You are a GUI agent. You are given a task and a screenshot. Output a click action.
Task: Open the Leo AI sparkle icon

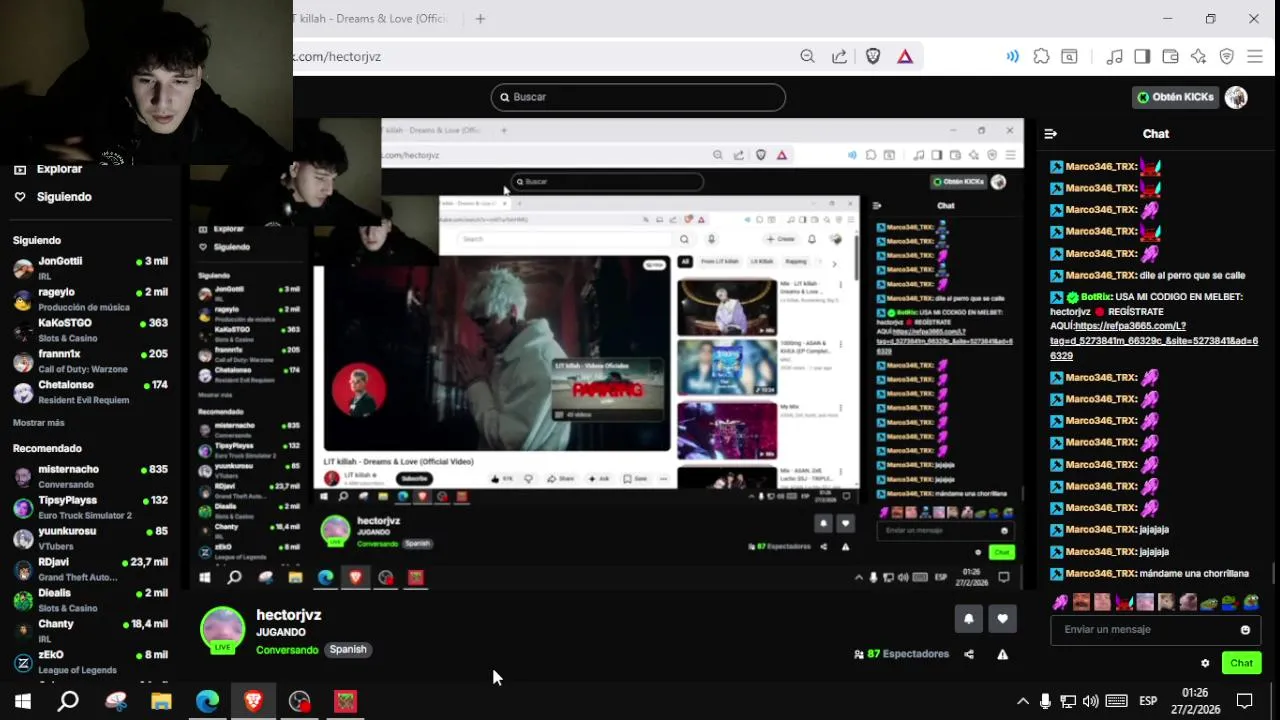coord(1198,57)
